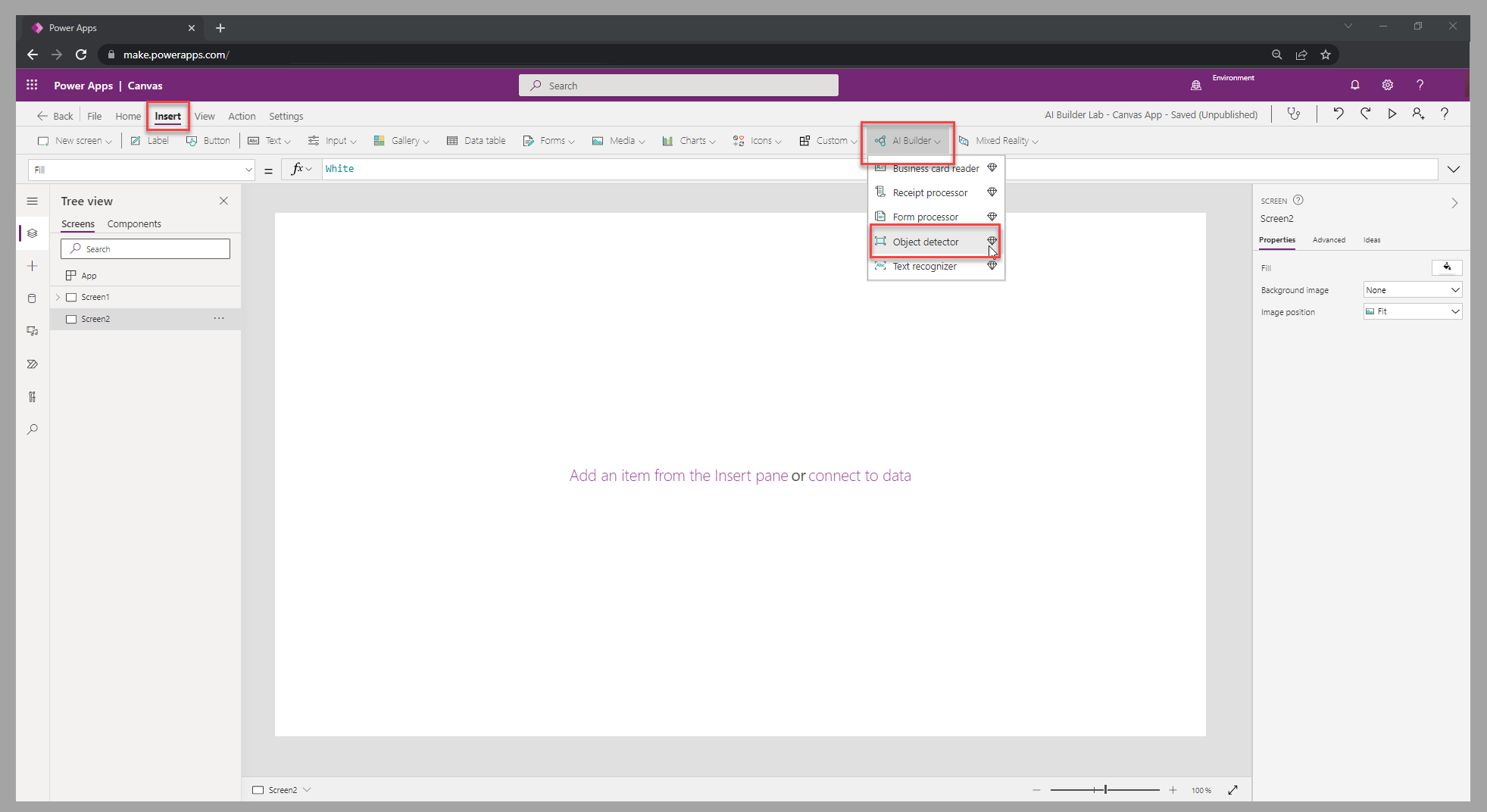Preview the app with the play icon
The height and width of the screenshot is (812, 1487).
point(1392,114)
